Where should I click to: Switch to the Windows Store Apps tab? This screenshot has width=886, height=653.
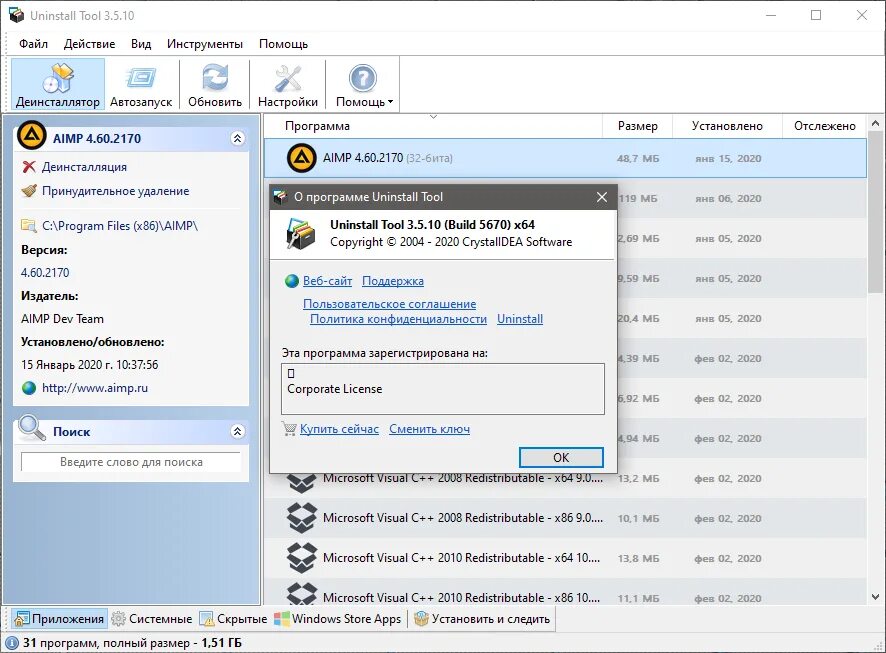point(337,619)
